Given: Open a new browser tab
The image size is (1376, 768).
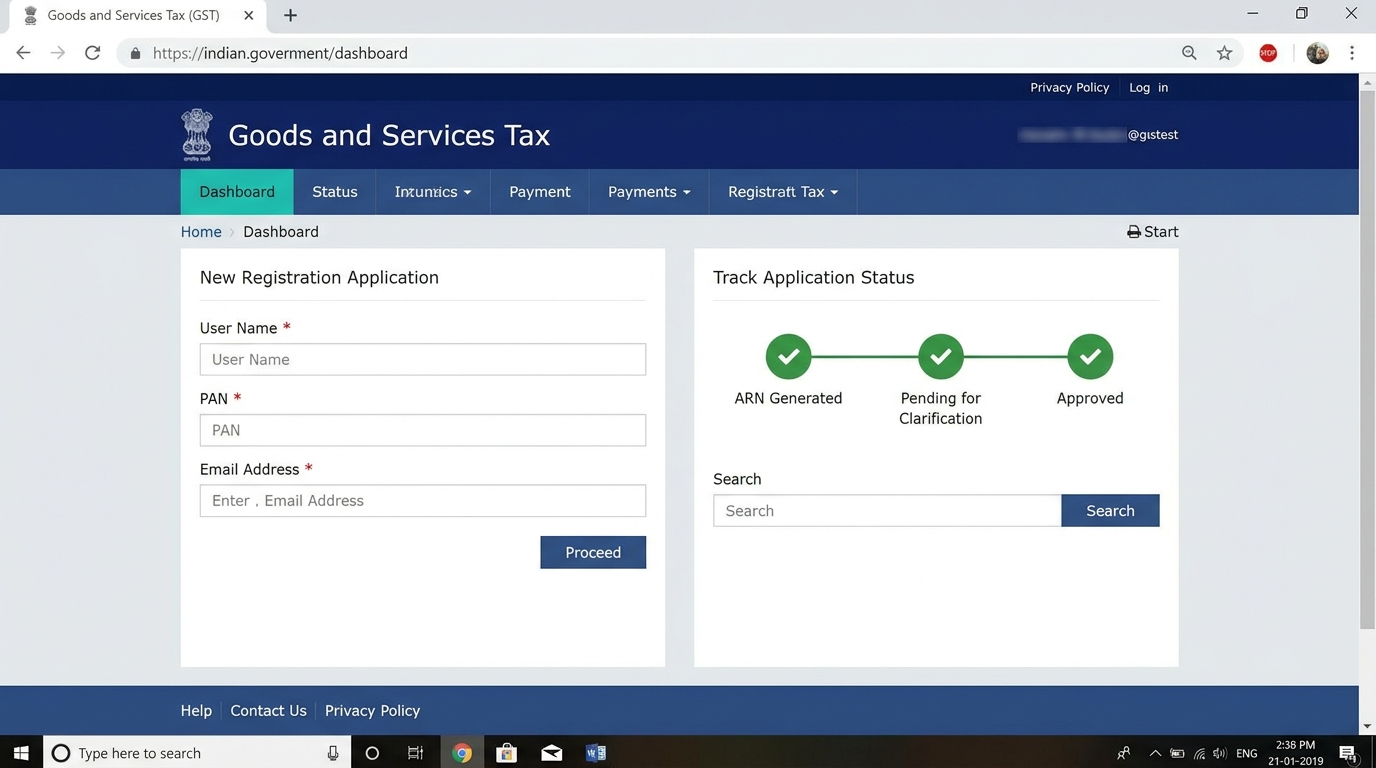Looking at the screenshot, I should [290, 15].
